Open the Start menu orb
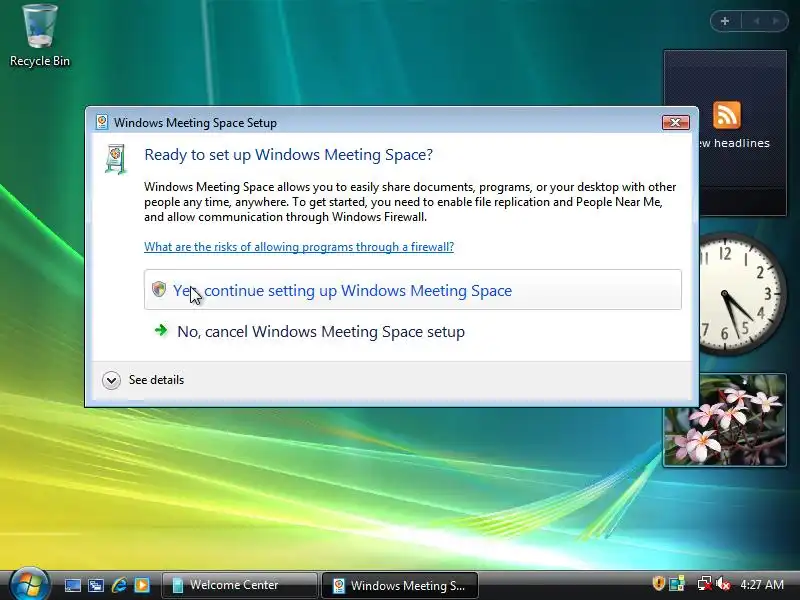Viewport: 800px width, 600px height. (29, 584)
